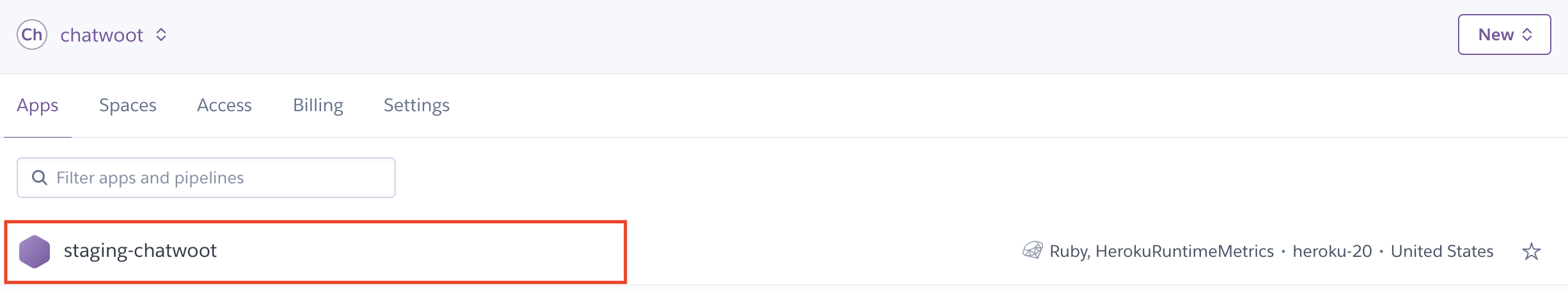The image size is (1568, 292).
Task: Click the New button label
Action: pos(1495,35)
